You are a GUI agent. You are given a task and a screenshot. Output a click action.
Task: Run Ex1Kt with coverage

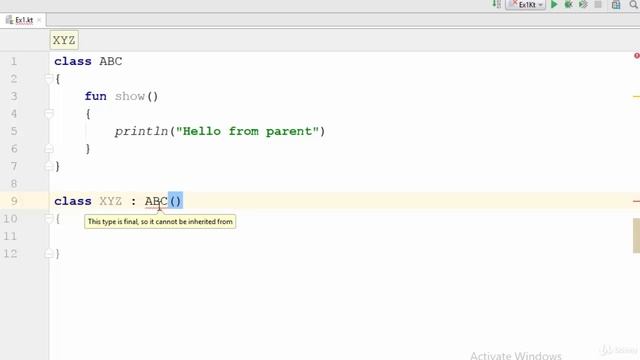(583, 4)
